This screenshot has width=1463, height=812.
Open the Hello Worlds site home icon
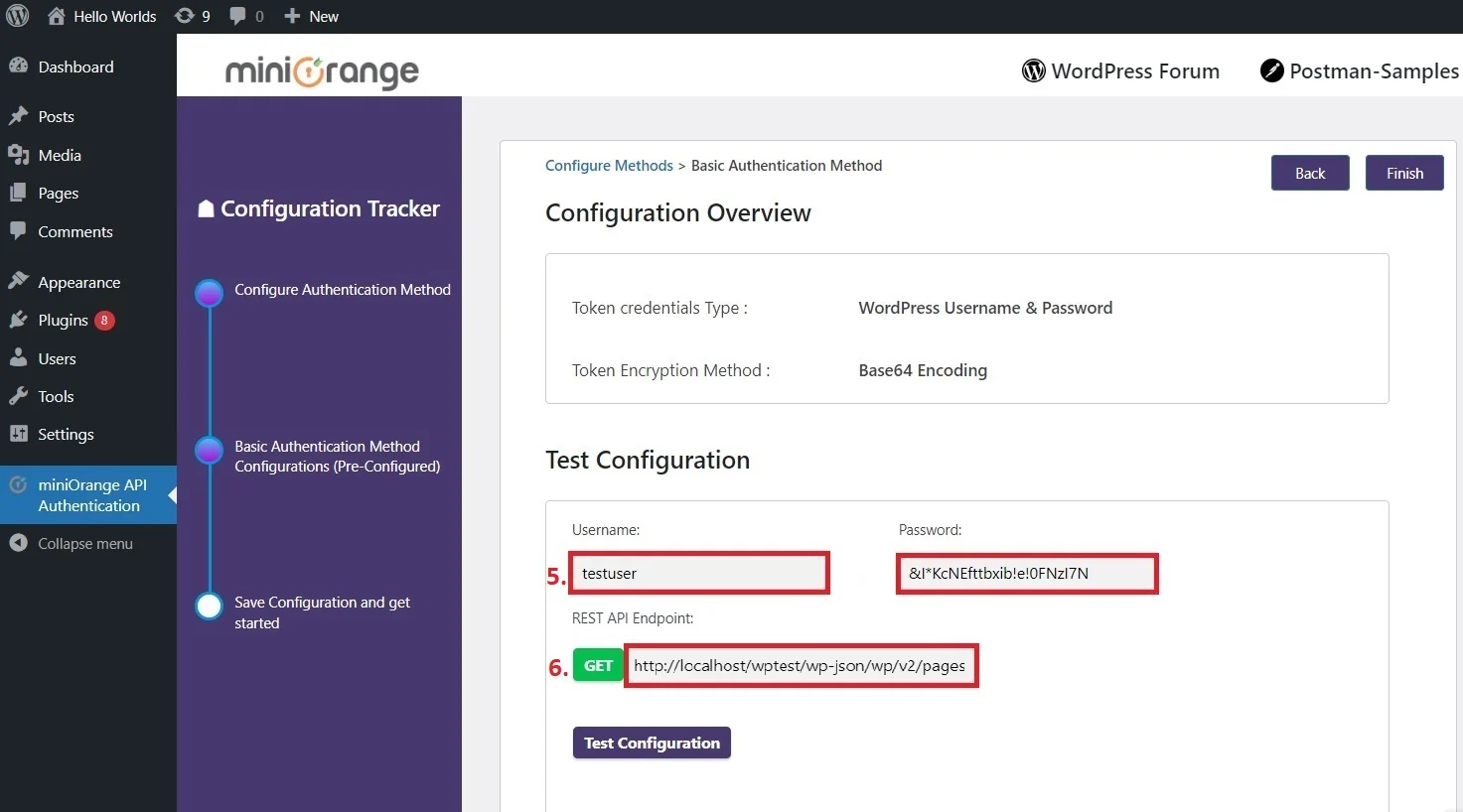pos(57,16)
